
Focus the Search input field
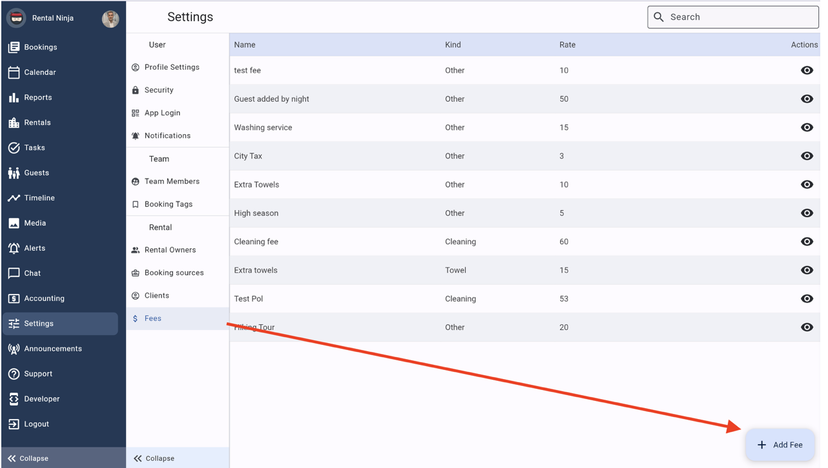click(x=733, y=17)
